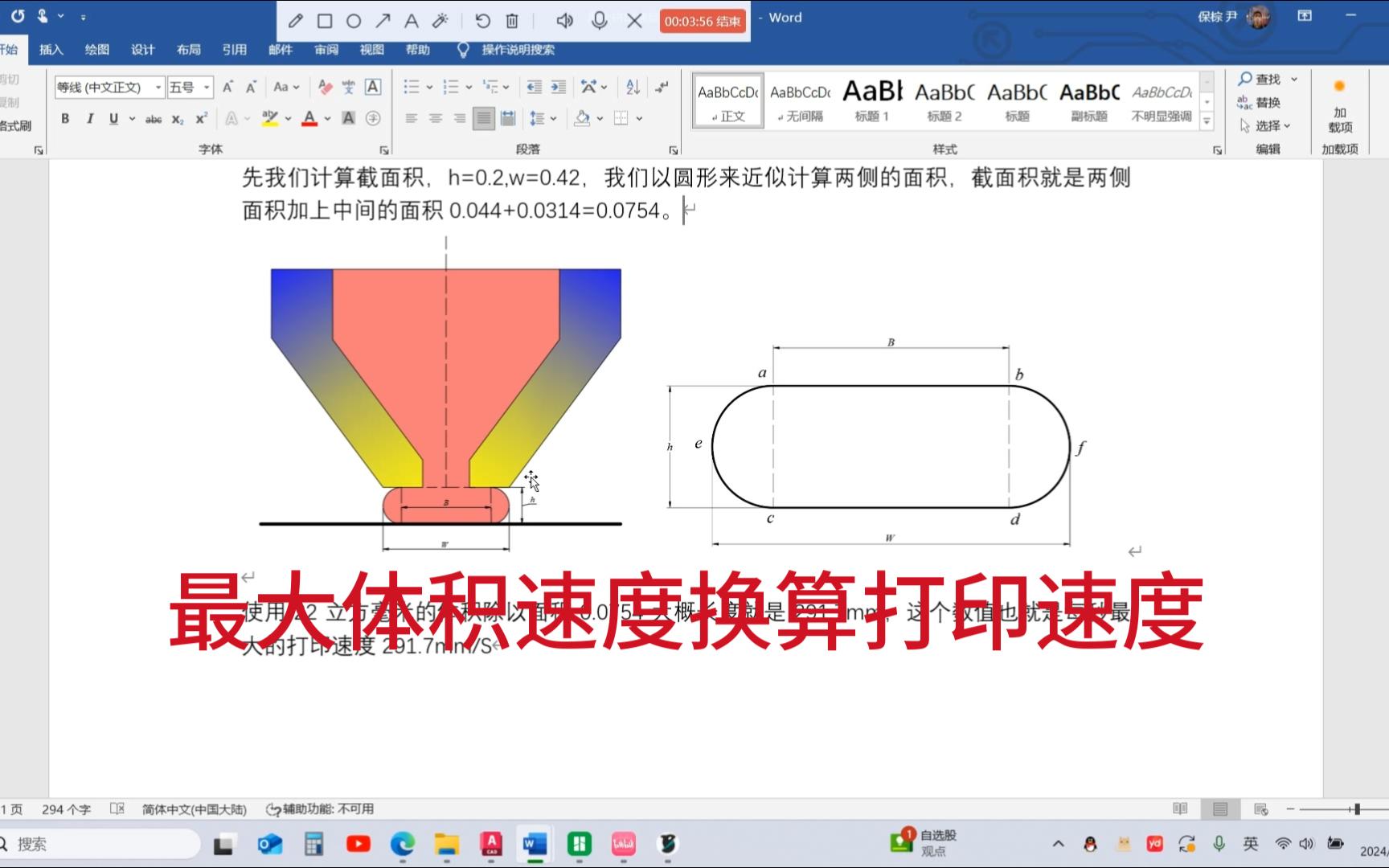Switch to the 审阅 ribbon tab
The height and width of the screenshot is (868, 1389).
[326, 49]
